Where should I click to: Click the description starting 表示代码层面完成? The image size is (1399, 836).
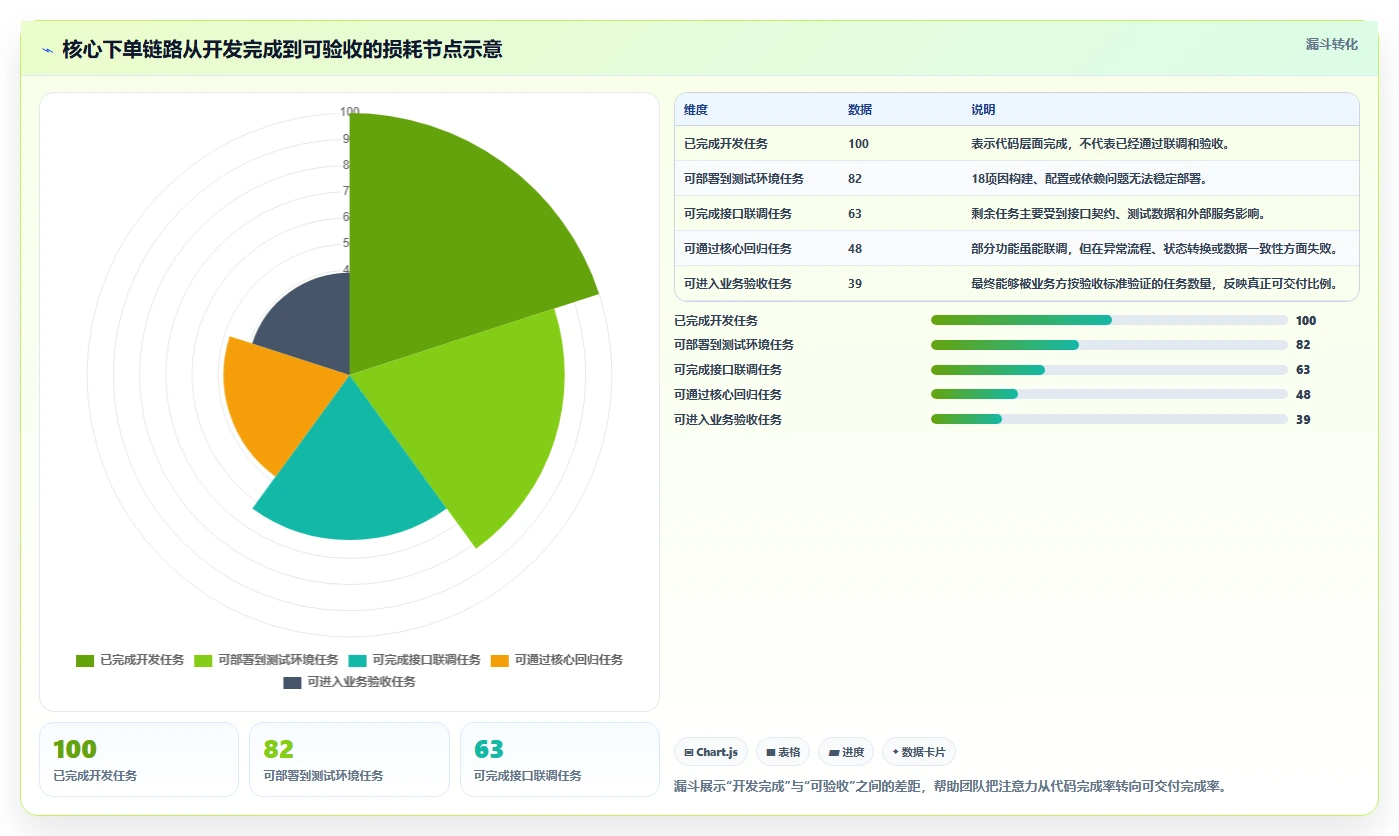click(1100, 144)
